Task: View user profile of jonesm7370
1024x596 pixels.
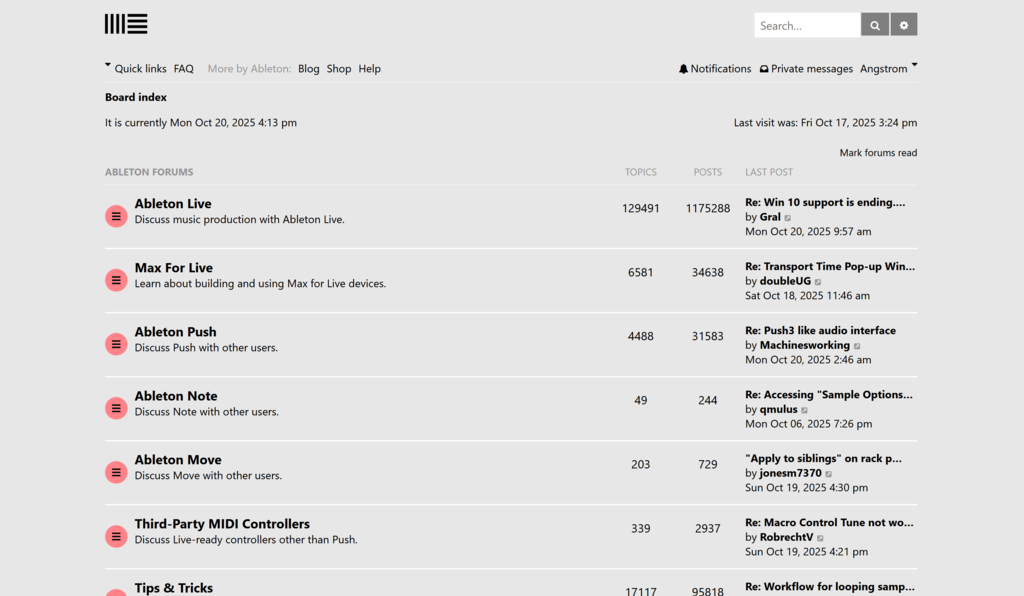Action: [x=790, y=473]
